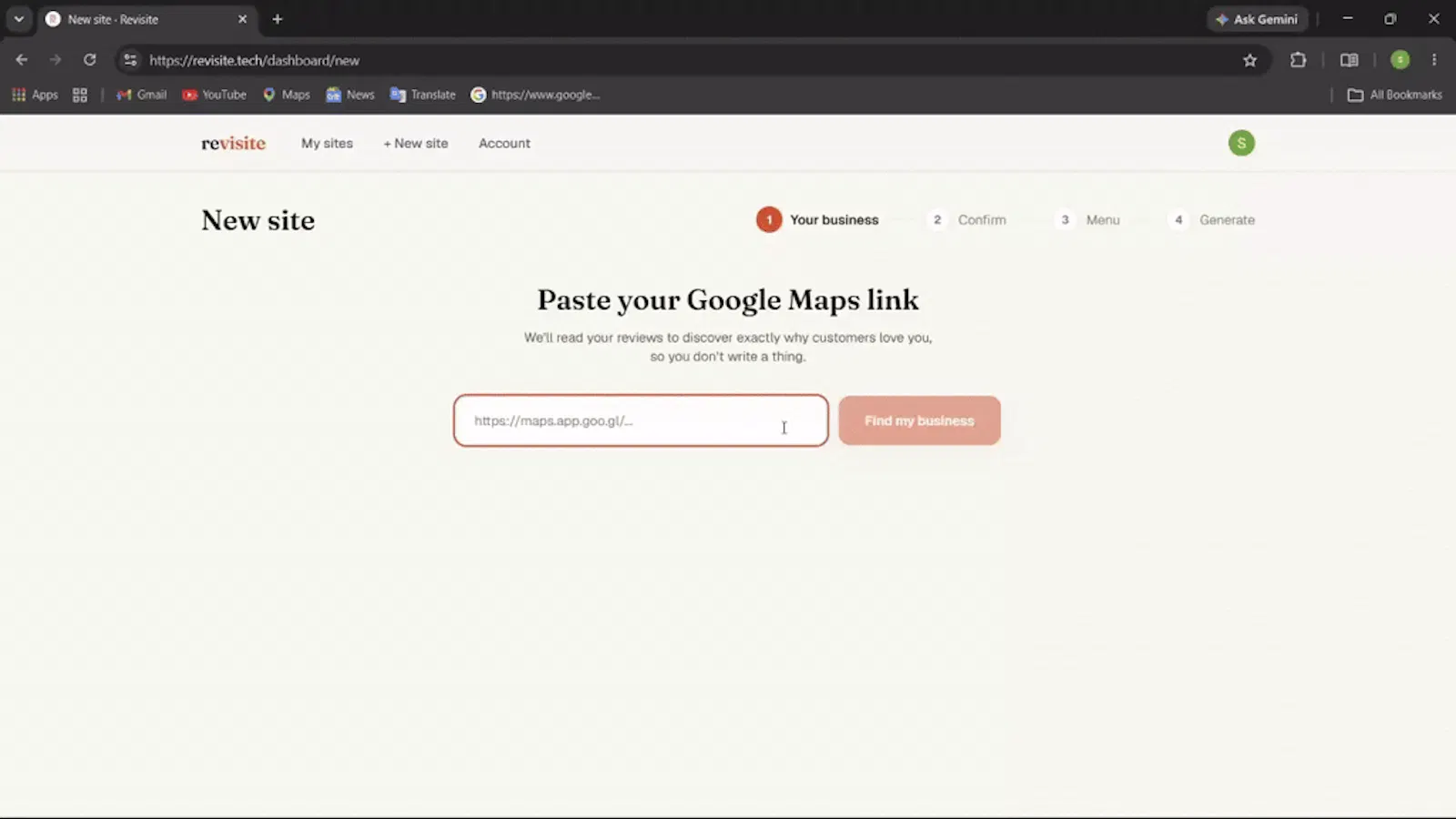1456x819 pixels.
Task: Open Translate bookmark
Action: (x=423, y=95)
